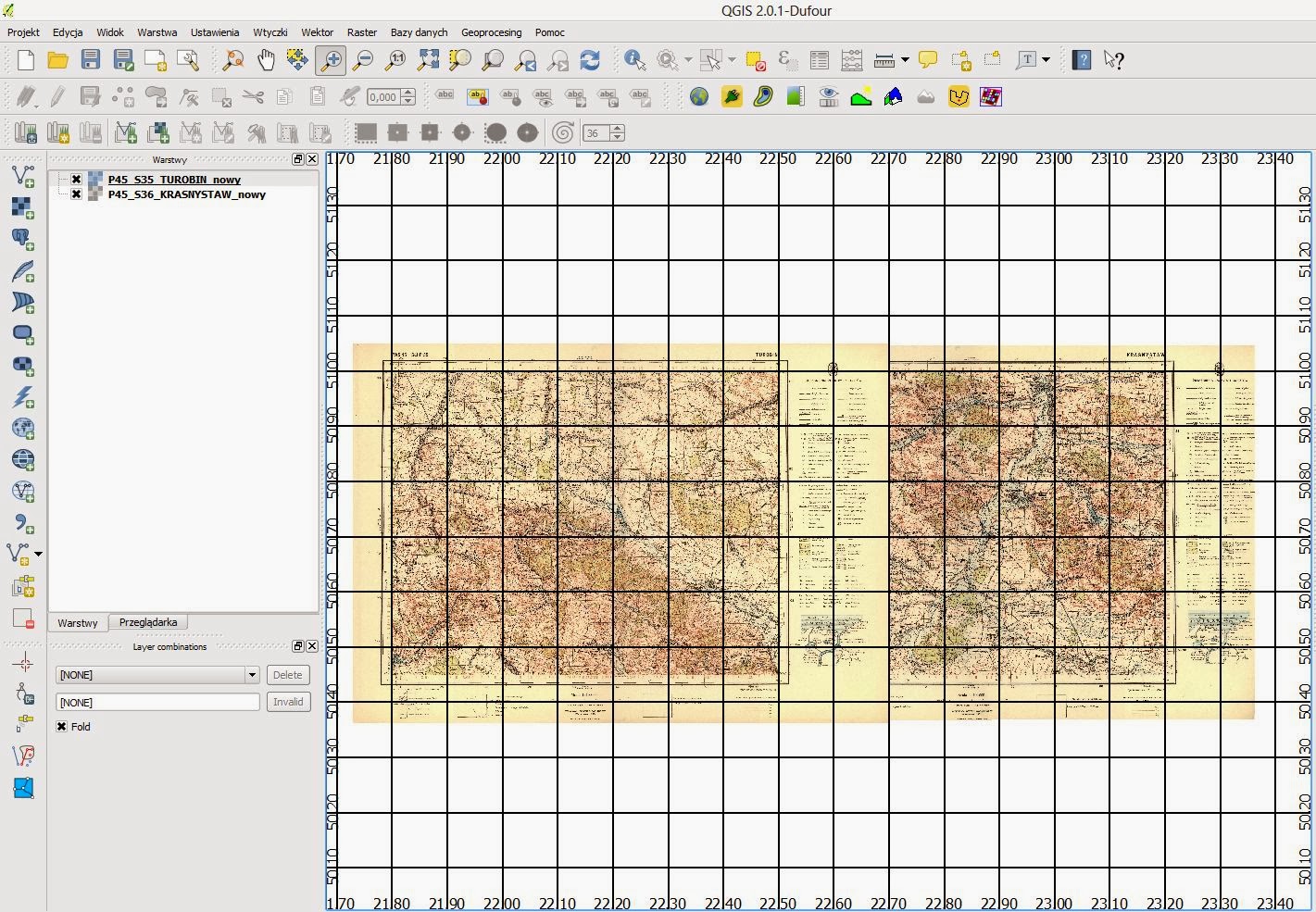Click the [NONE] combination name text field
This screenshot has width=1316, height=912.
(157, 703)
